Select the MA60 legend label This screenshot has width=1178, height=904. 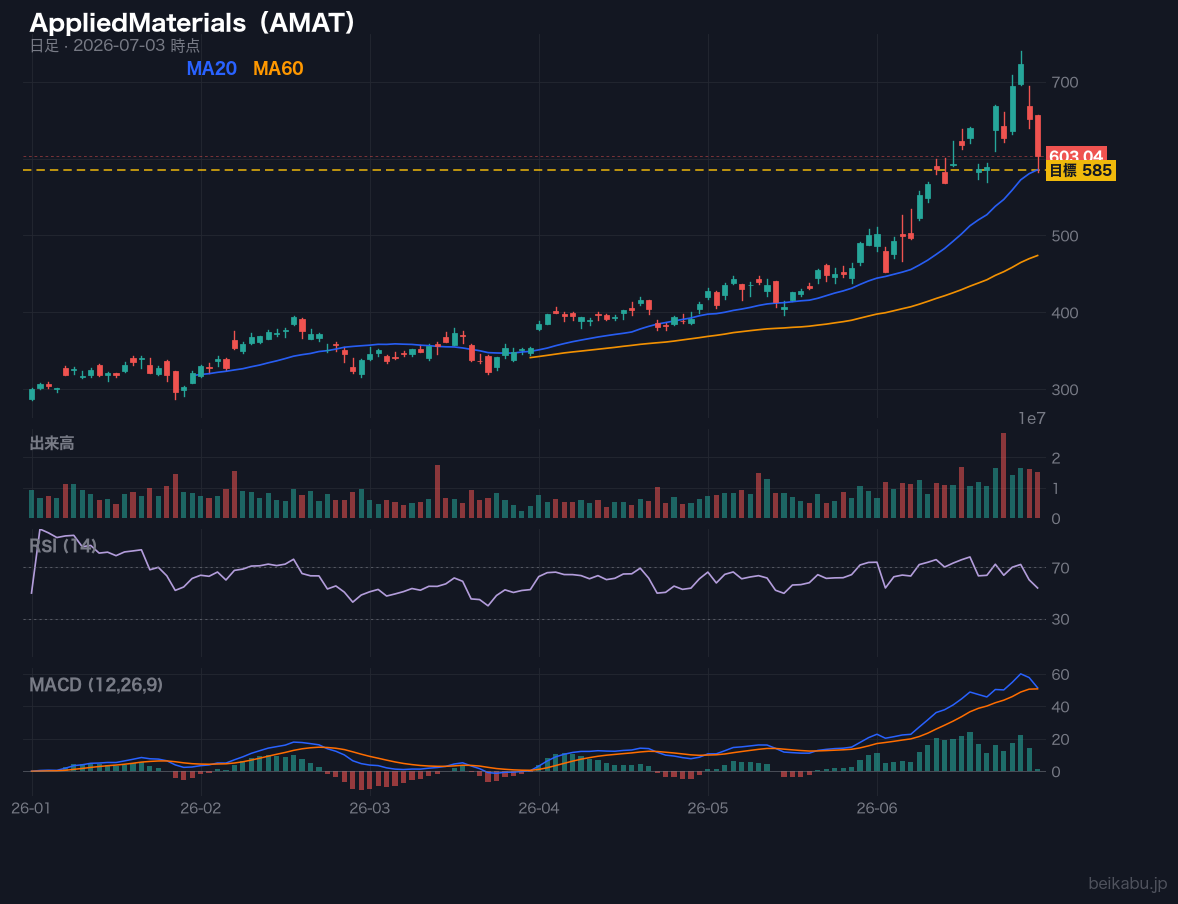pos(278,68)
